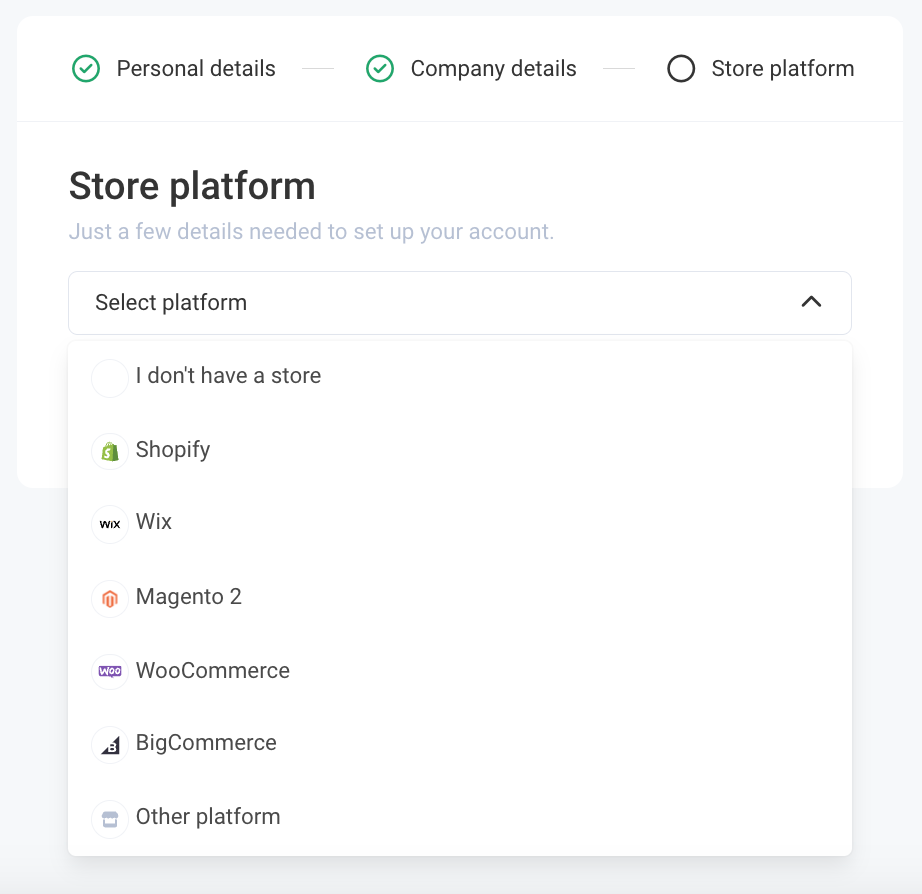Click the "Just a few details needed" subtitle
This screenshot has height=894, width=922.
(x=311, y=232)
